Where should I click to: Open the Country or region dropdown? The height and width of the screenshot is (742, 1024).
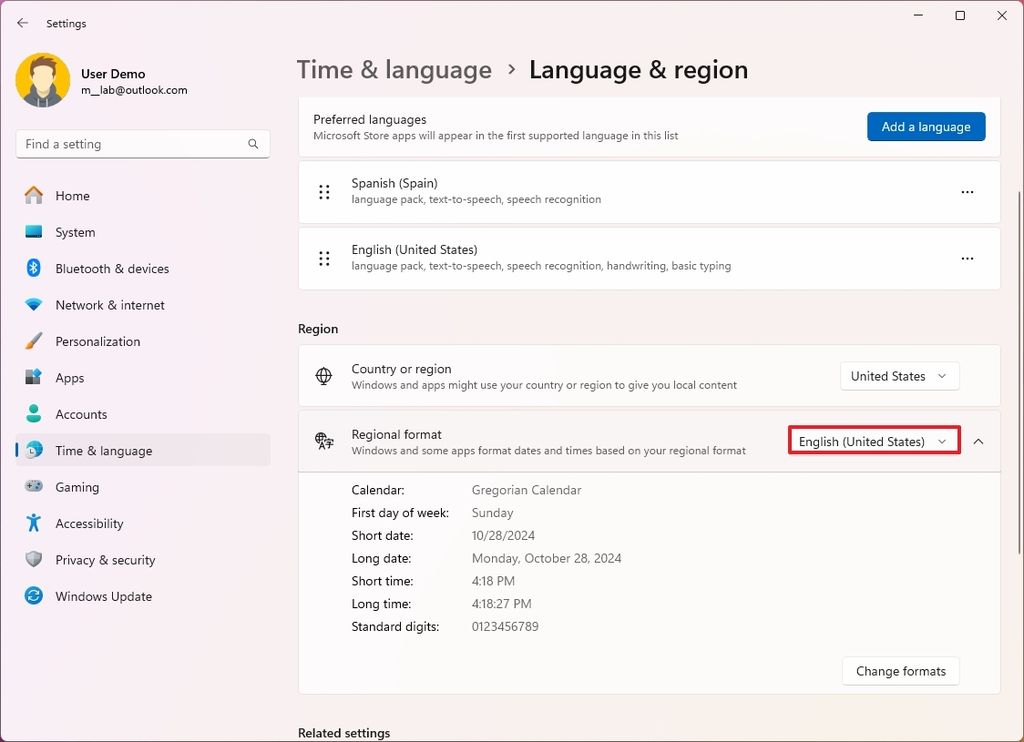point(898,375)
